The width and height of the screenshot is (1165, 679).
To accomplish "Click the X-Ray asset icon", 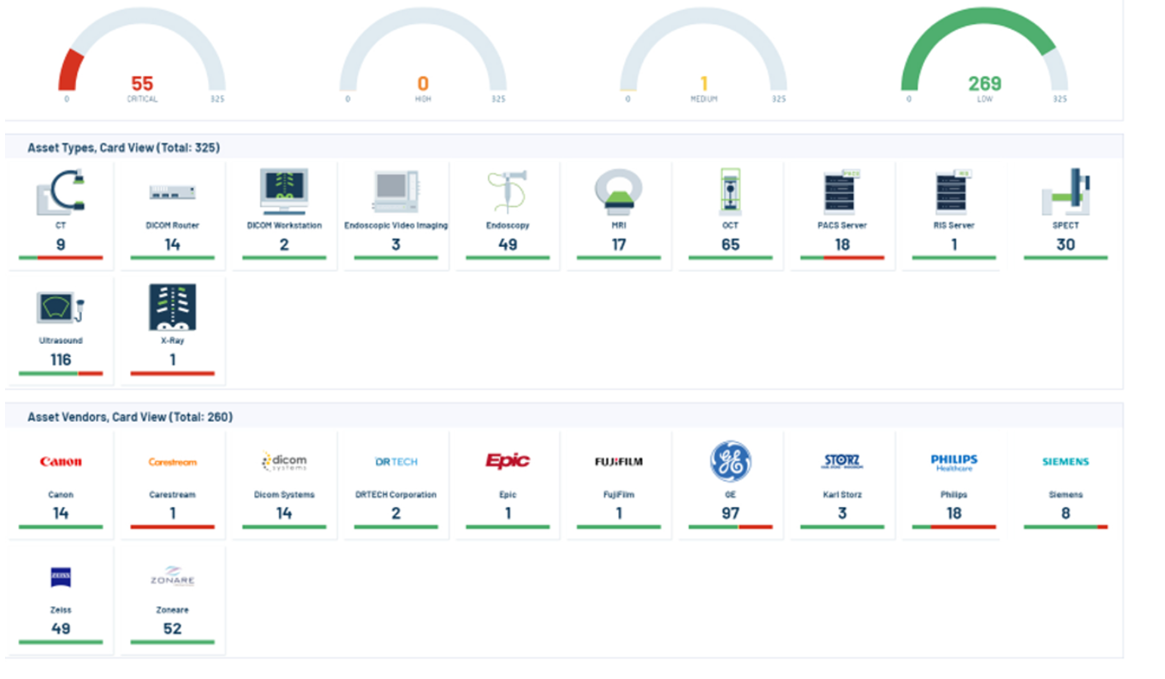I will point(172,307).
